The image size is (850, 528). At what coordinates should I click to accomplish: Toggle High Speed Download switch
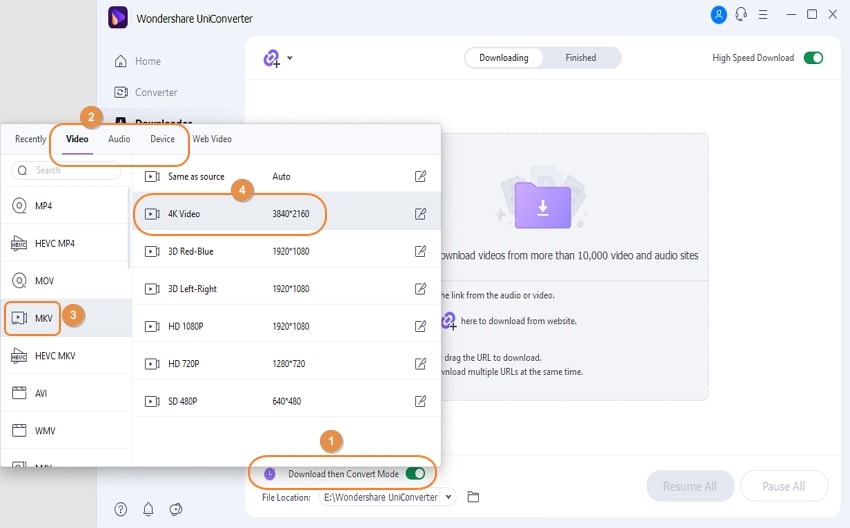pyautogui.click(x=813, y=57)
